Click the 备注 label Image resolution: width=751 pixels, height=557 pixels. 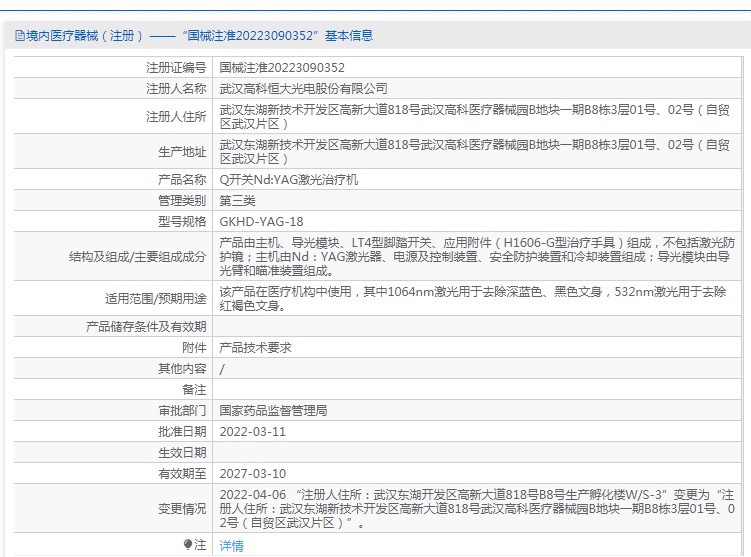coord(194,390)
